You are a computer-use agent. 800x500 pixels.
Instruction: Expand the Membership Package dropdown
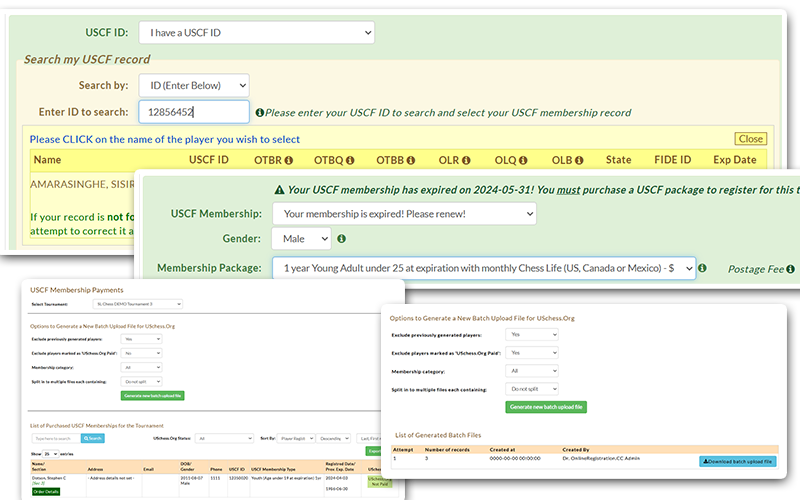tap(483, 269)
